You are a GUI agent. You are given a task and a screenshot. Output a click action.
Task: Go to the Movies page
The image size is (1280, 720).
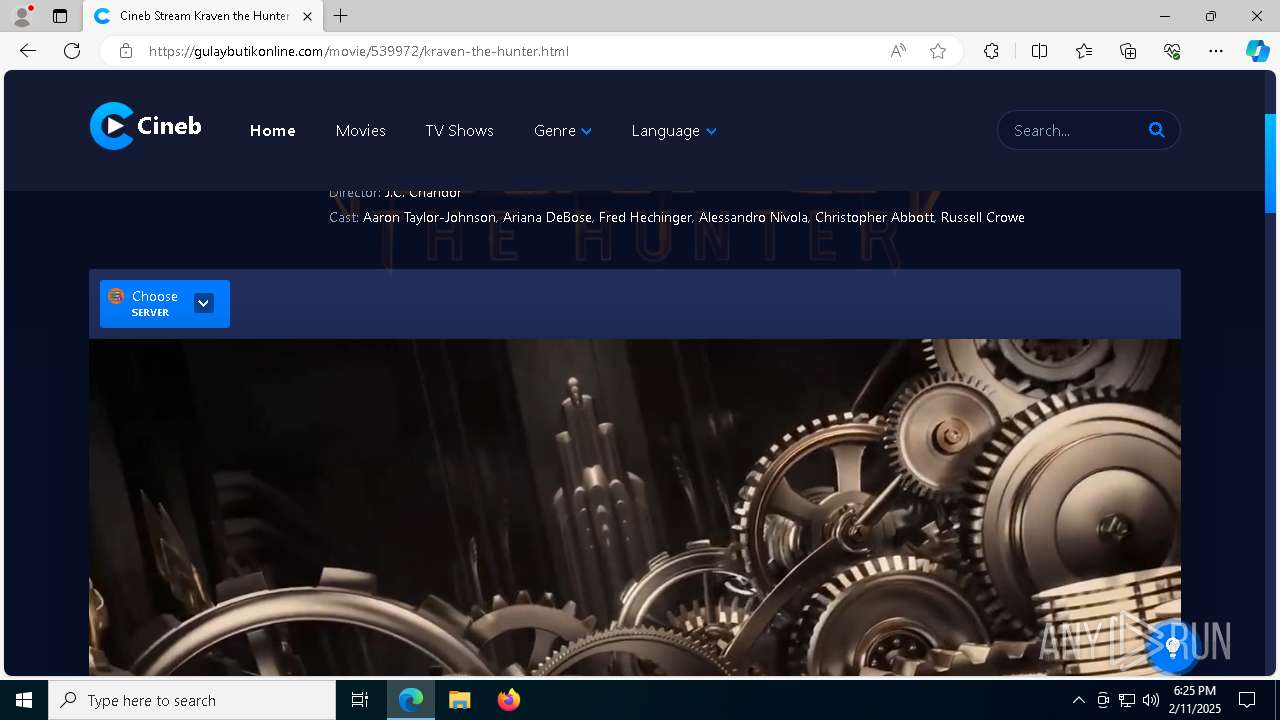[360, 131]
